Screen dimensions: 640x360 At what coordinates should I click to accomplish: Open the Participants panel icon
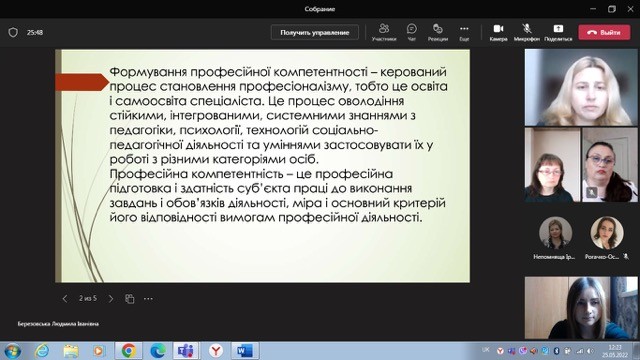384,32
